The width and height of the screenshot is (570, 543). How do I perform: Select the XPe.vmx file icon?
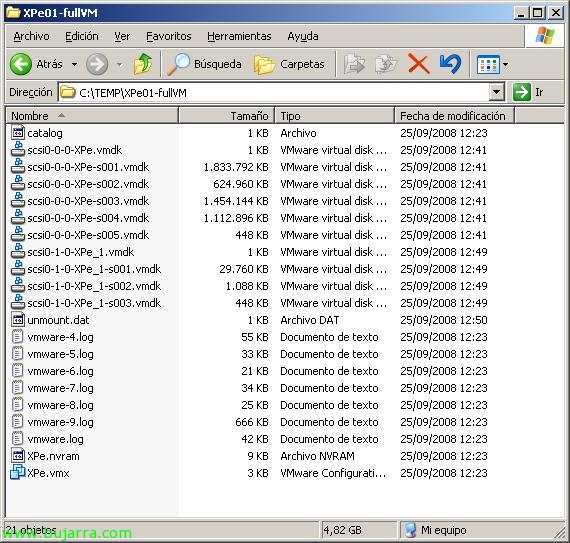click(x=17, y=473)
